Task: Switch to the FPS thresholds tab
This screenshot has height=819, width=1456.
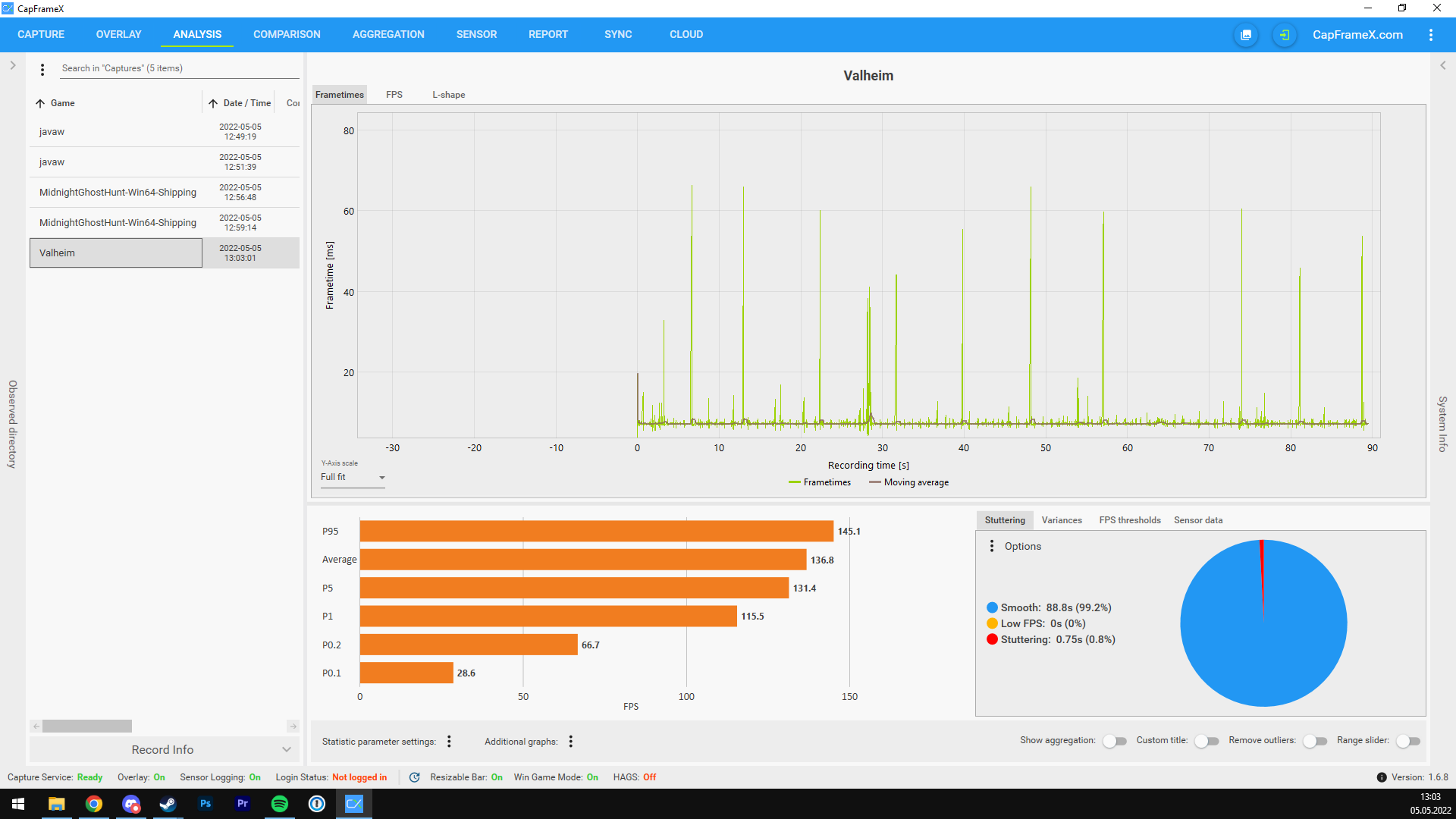Action: point(1129,520)
